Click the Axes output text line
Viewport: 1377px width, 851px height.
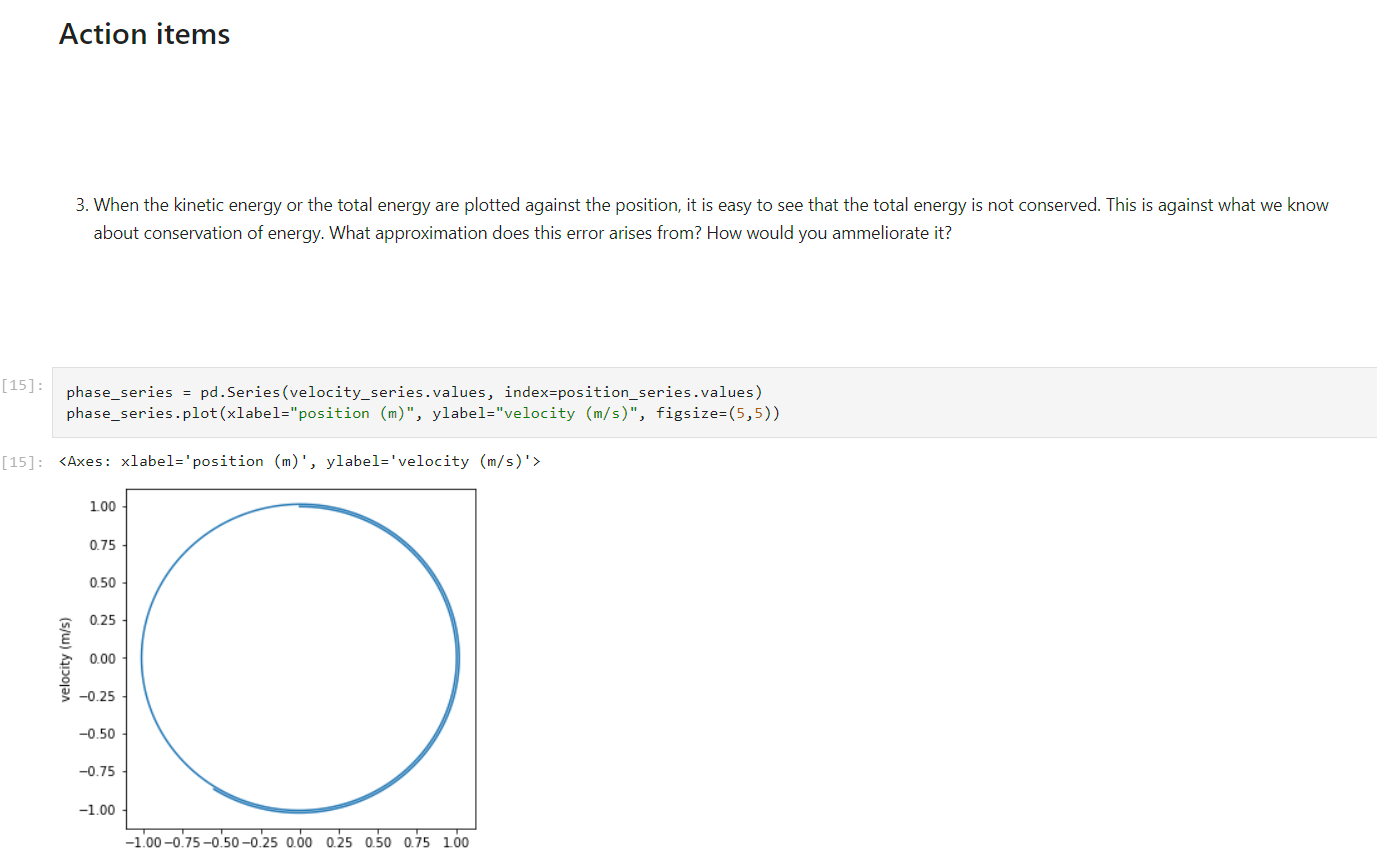point(298,461)
